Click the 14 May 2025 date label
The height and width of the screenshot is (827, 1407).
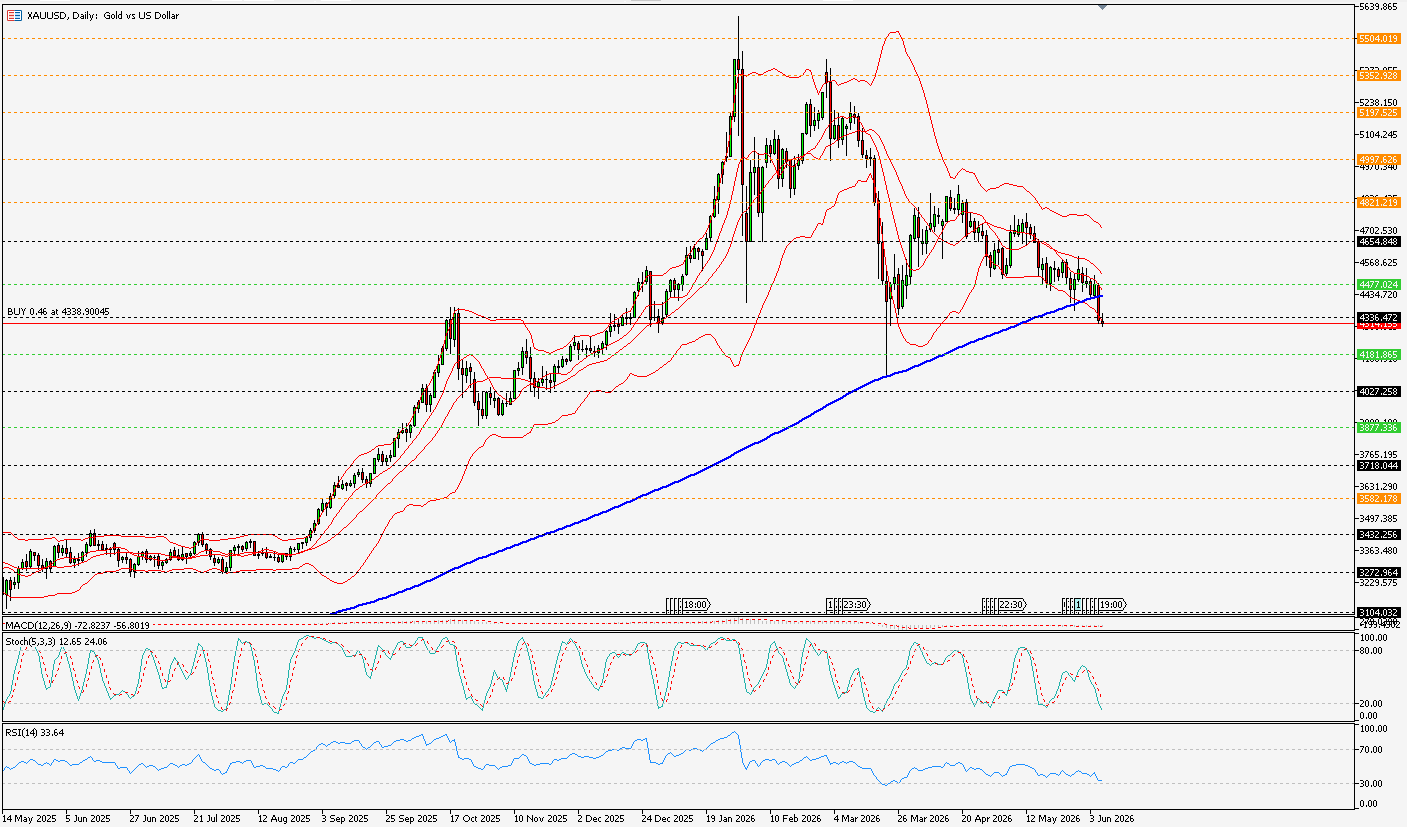click(x=29, y=817)
